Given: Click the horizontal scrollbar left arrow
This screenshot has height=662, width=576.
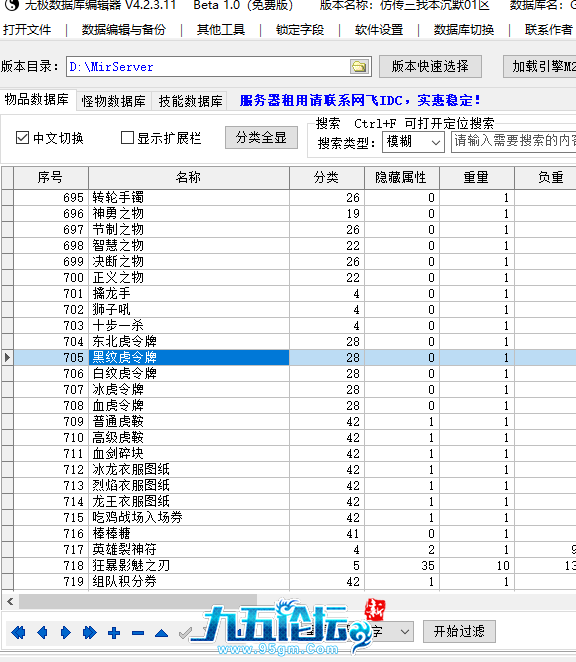Looking at the screenshot, I should pos(10,601).
